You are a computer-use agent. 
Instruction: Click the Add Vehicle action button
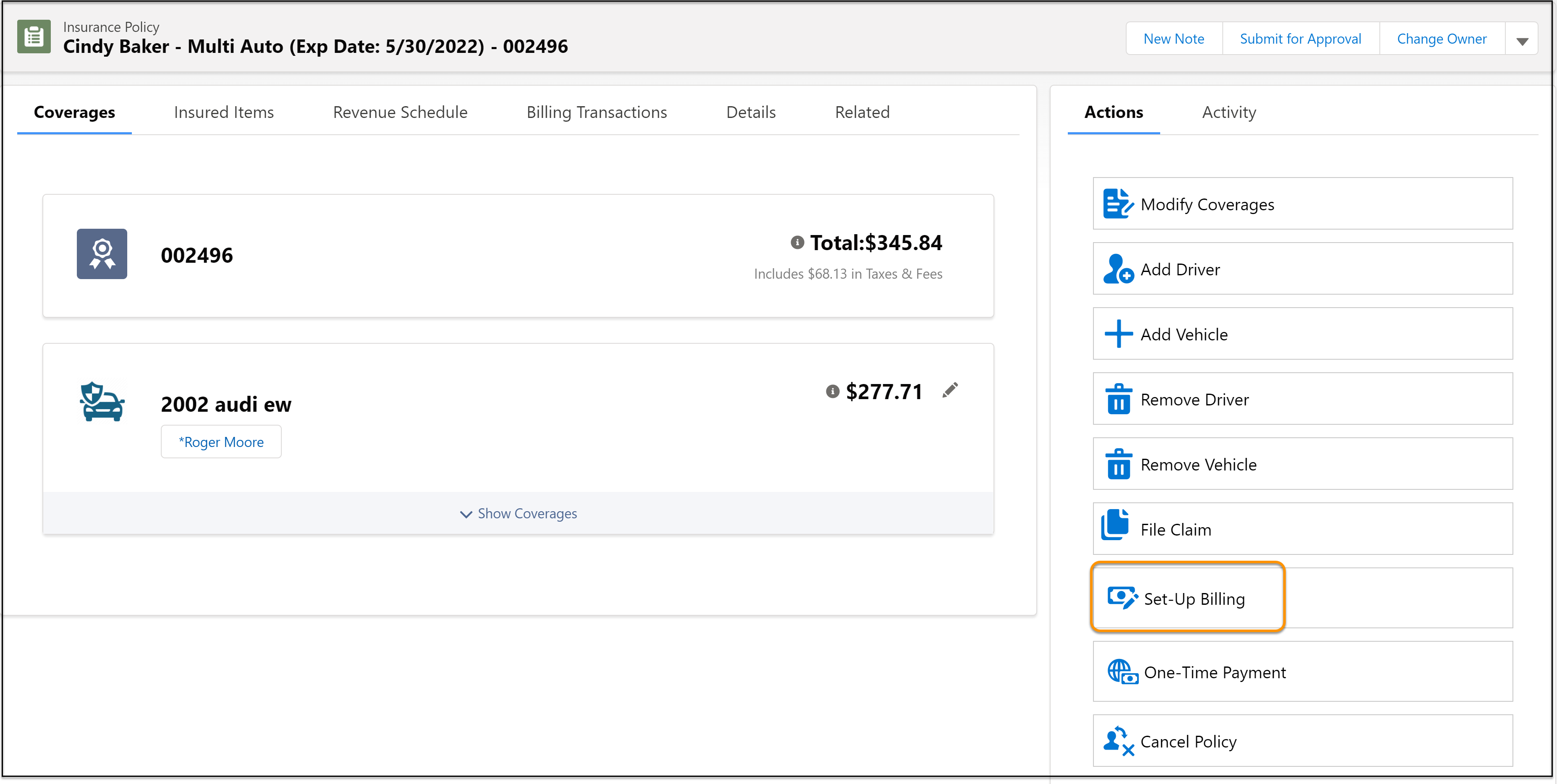(1303, 333)
